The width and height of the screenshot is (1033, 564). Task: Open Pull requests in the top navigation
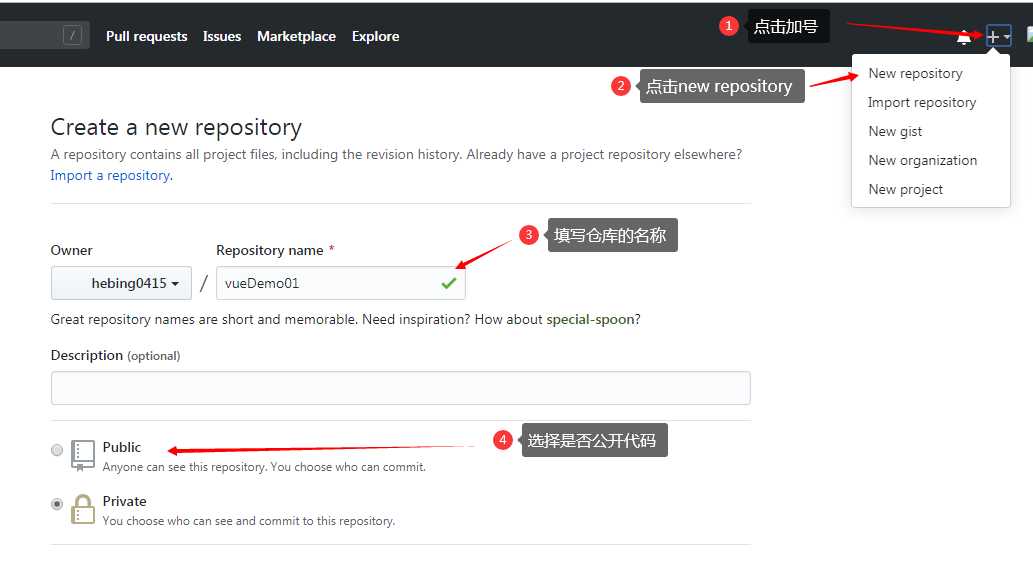tap(146, 36)
